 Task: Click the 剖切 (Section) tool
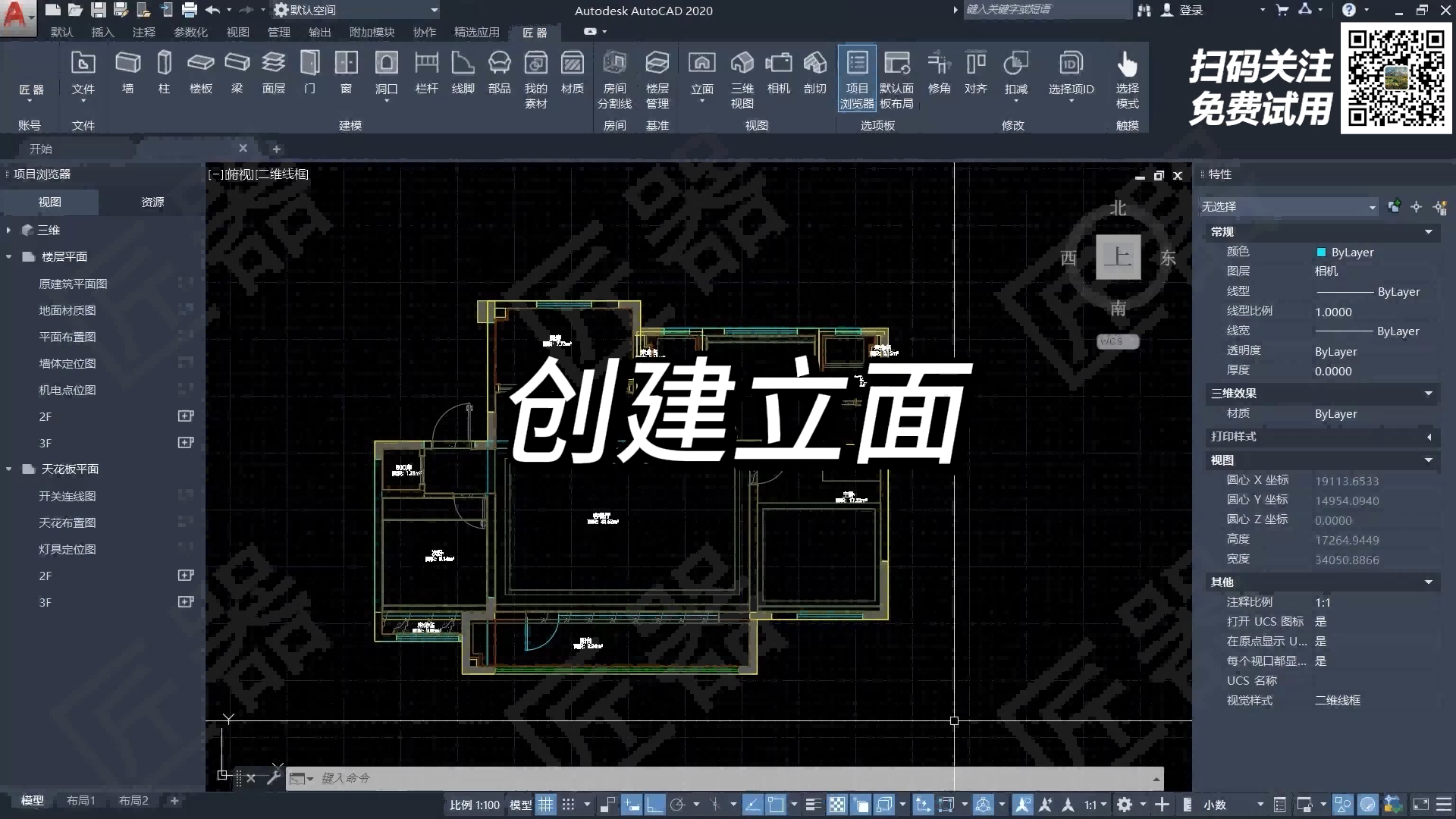(814, 72)
